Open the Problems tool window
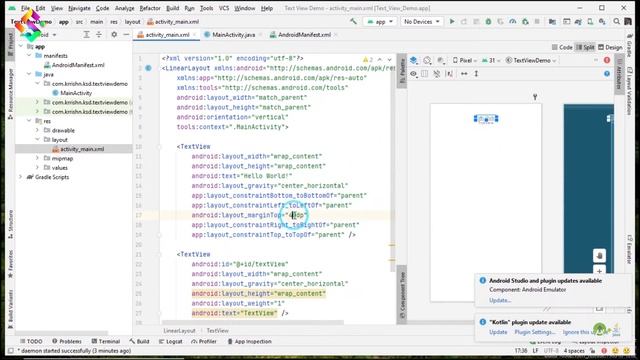This screenshot has width=640, height=360. pyautogui.click(x=67, y=341)
